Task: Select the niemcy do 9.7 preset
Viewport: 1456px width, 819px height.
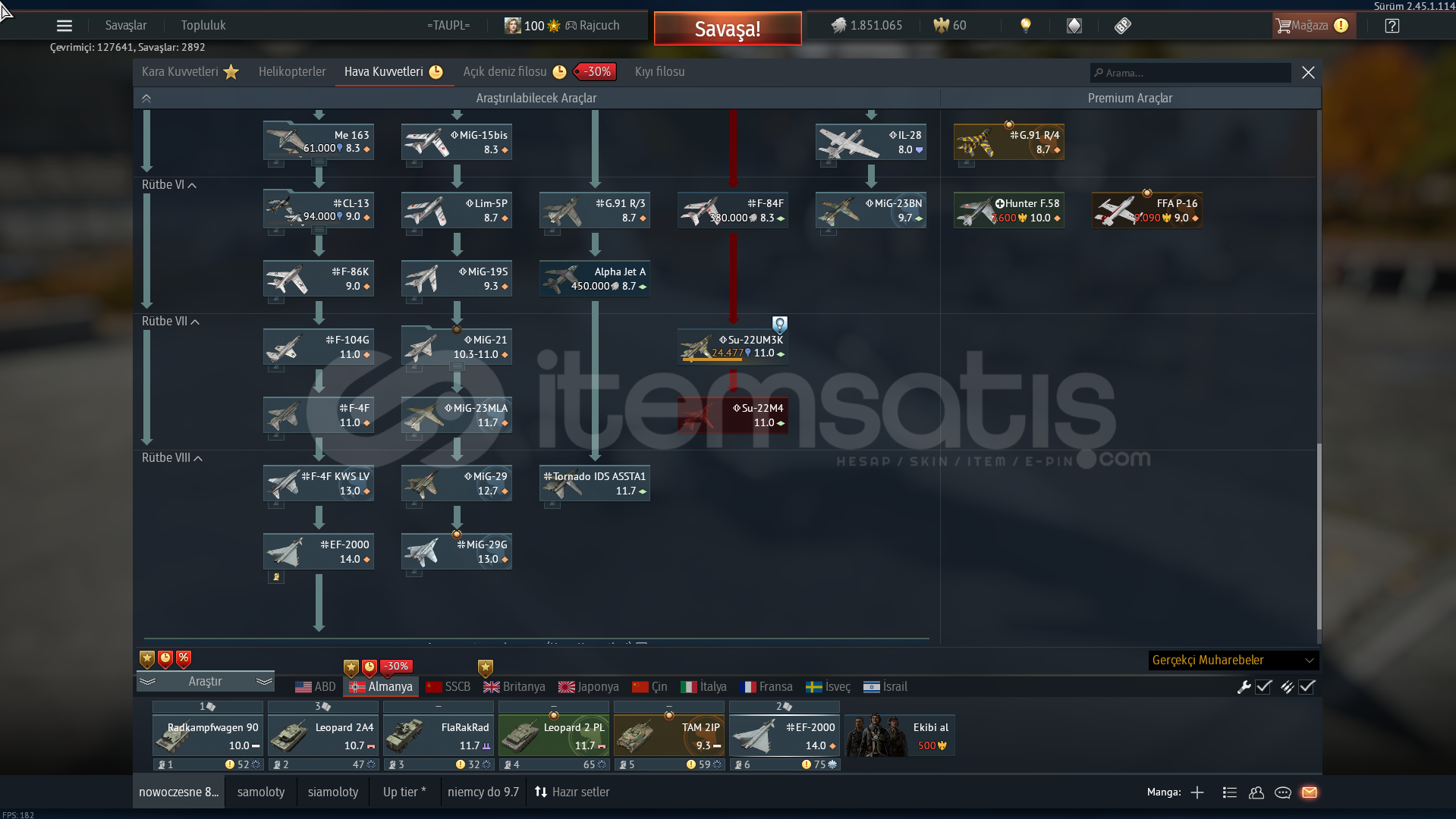Action: (483, 792)
